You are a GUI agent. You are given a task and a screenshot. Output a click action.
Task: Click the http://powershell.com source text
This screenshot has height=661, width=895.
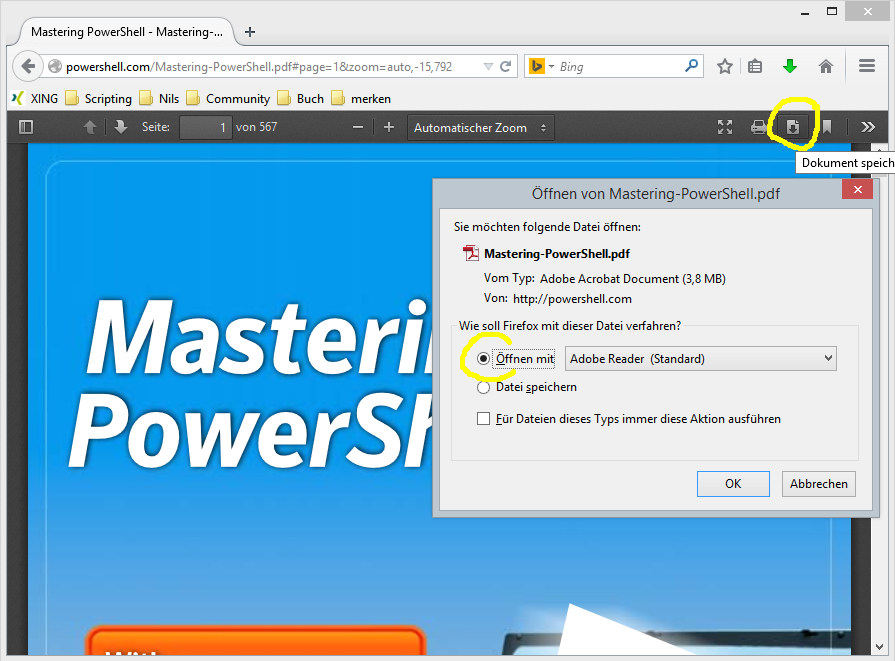tap(572, 299)
